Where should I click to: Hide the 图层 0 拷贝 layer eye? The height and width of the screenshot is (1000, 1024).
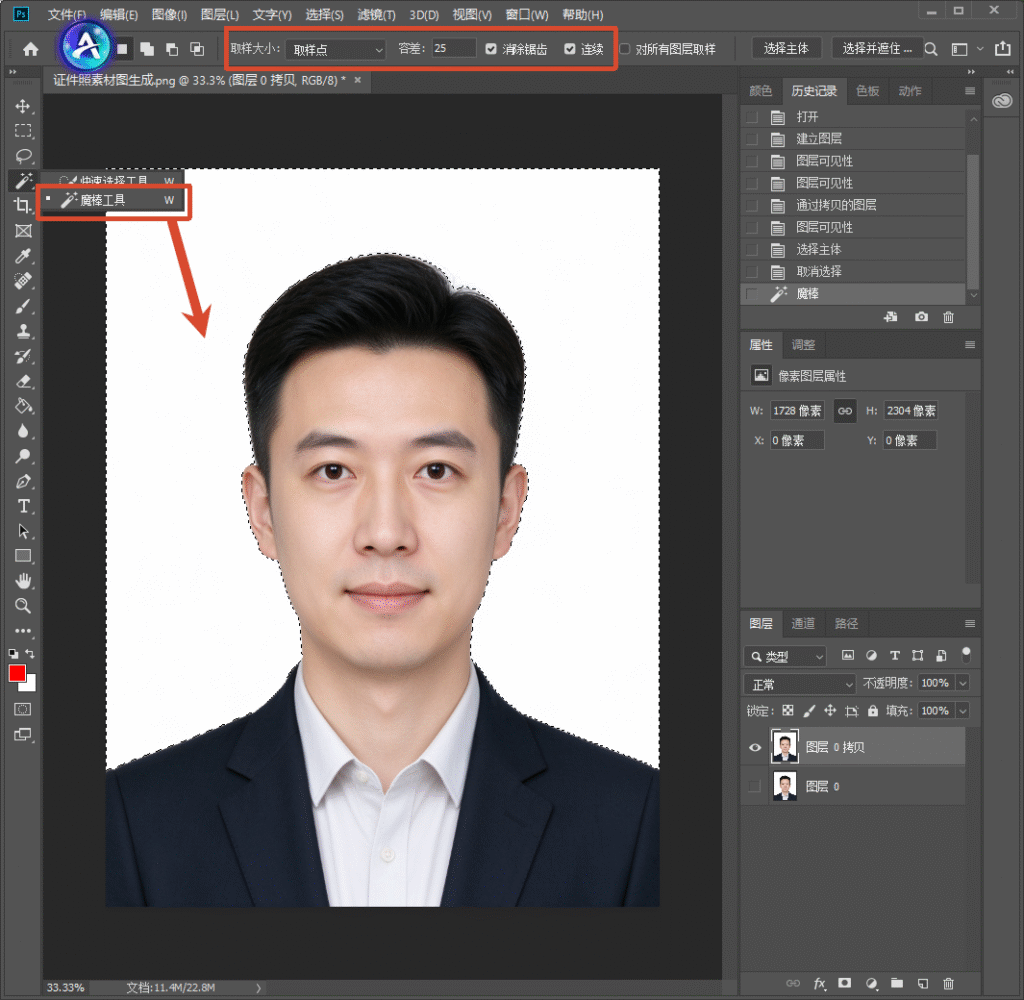(x=755, y=747)
